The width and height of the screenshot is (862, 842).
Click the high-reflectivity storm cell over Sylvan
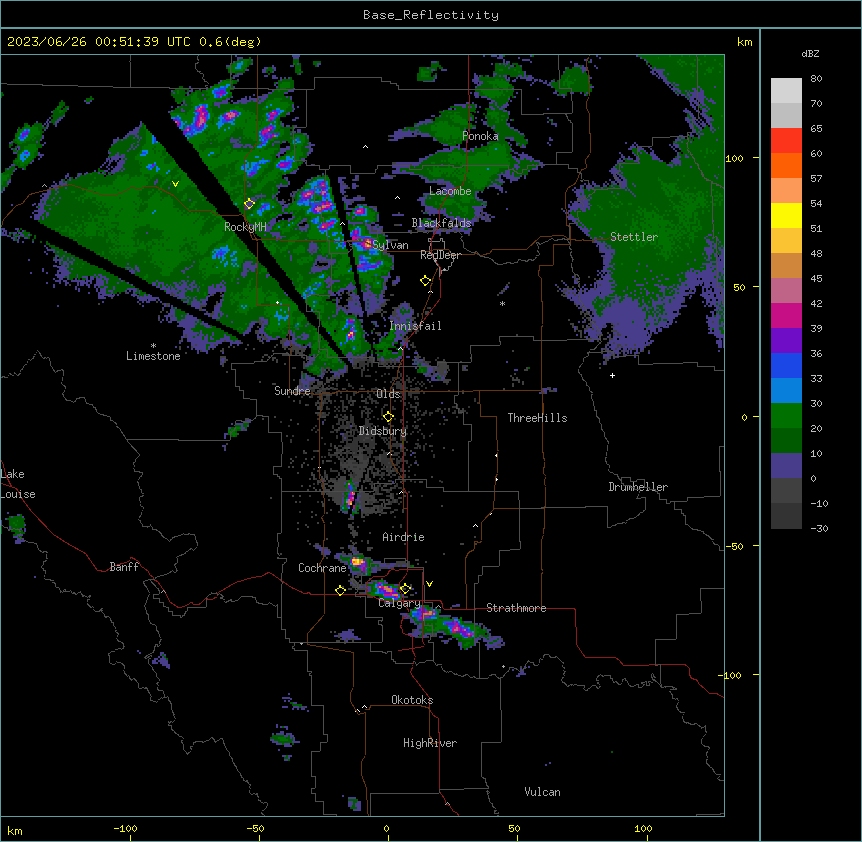(x=367, y=243)
